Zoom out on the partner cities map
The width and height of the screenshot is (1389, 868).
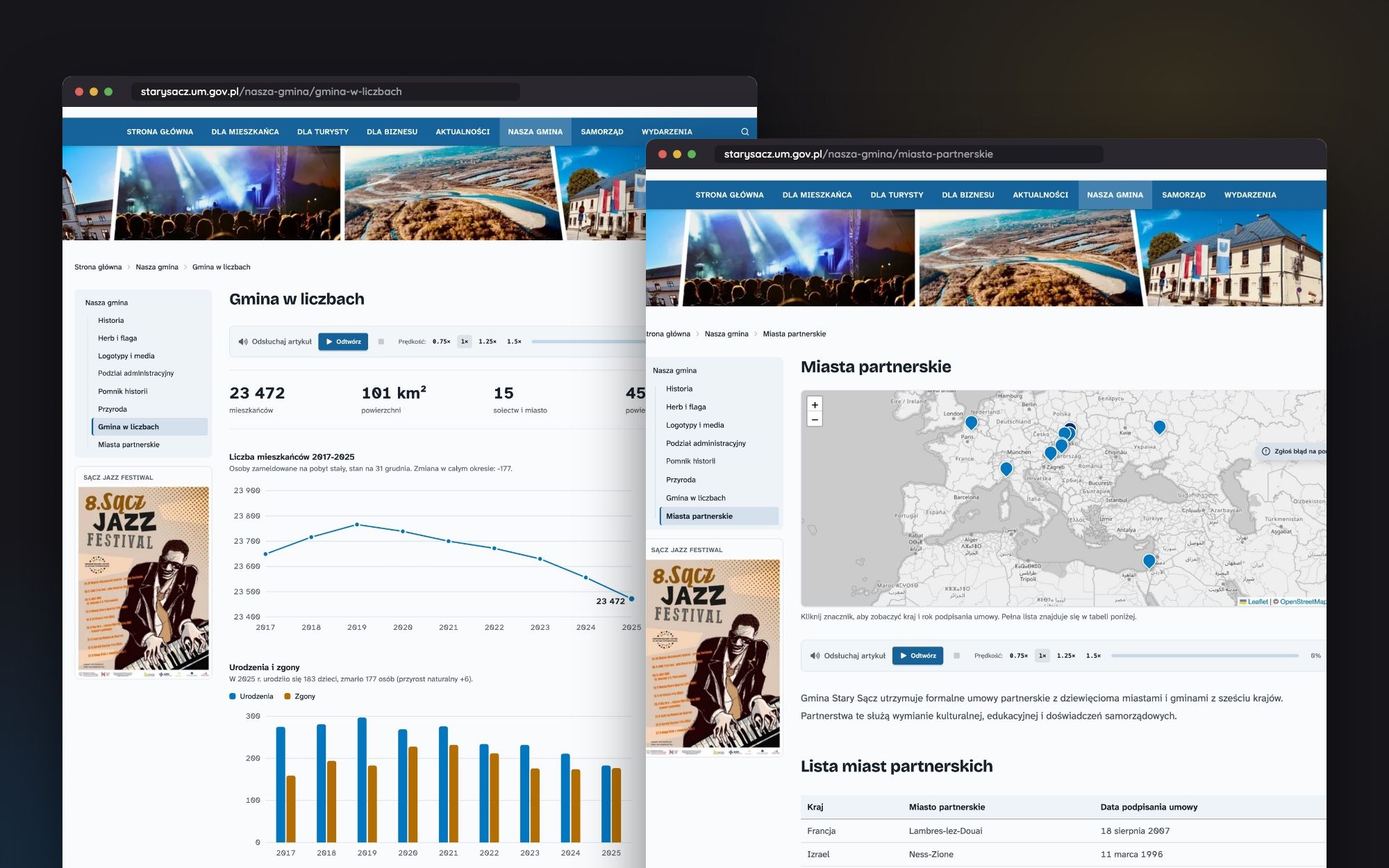tap(815, 419)
